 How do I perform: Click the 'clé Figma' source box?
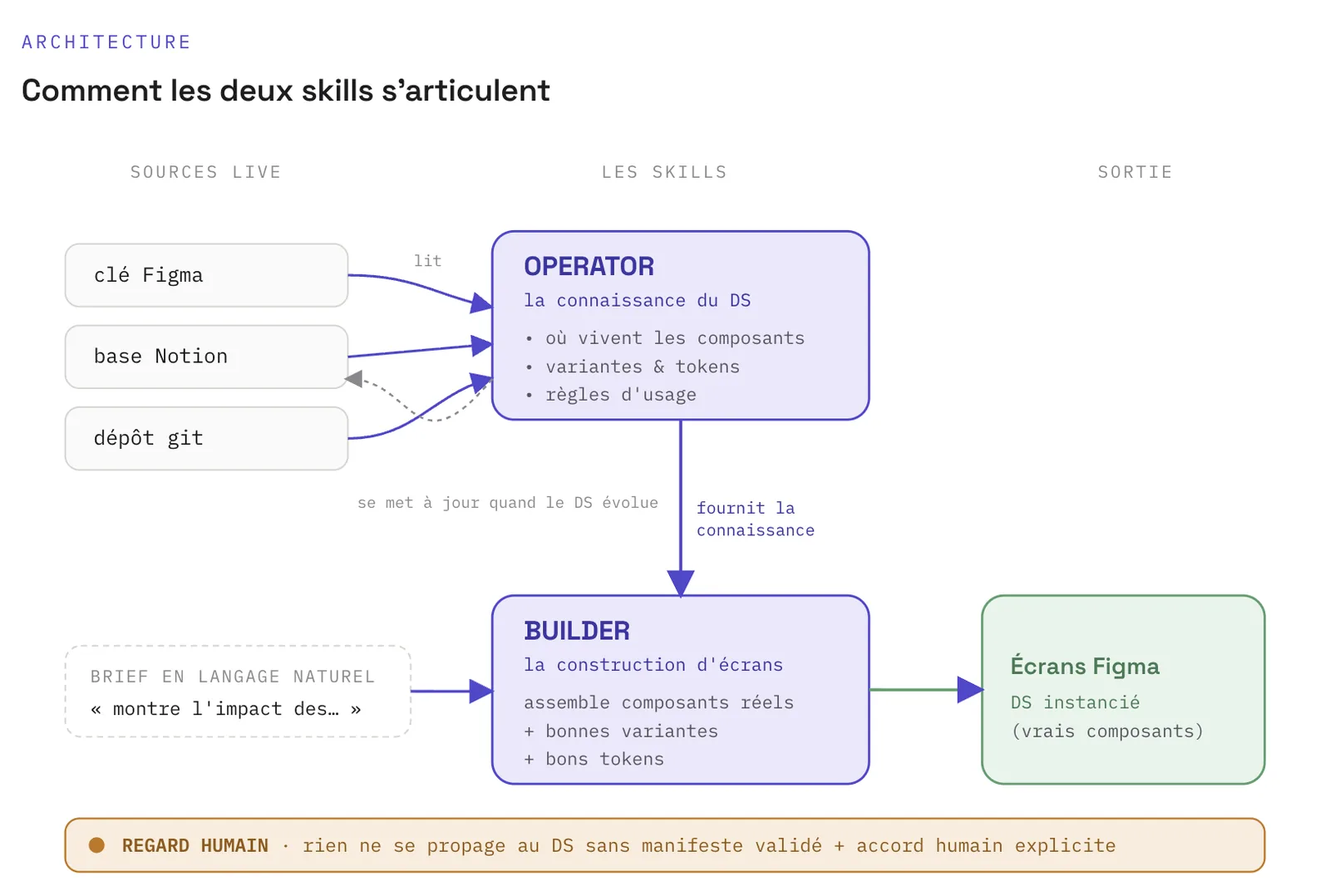(x=206, y=275)
